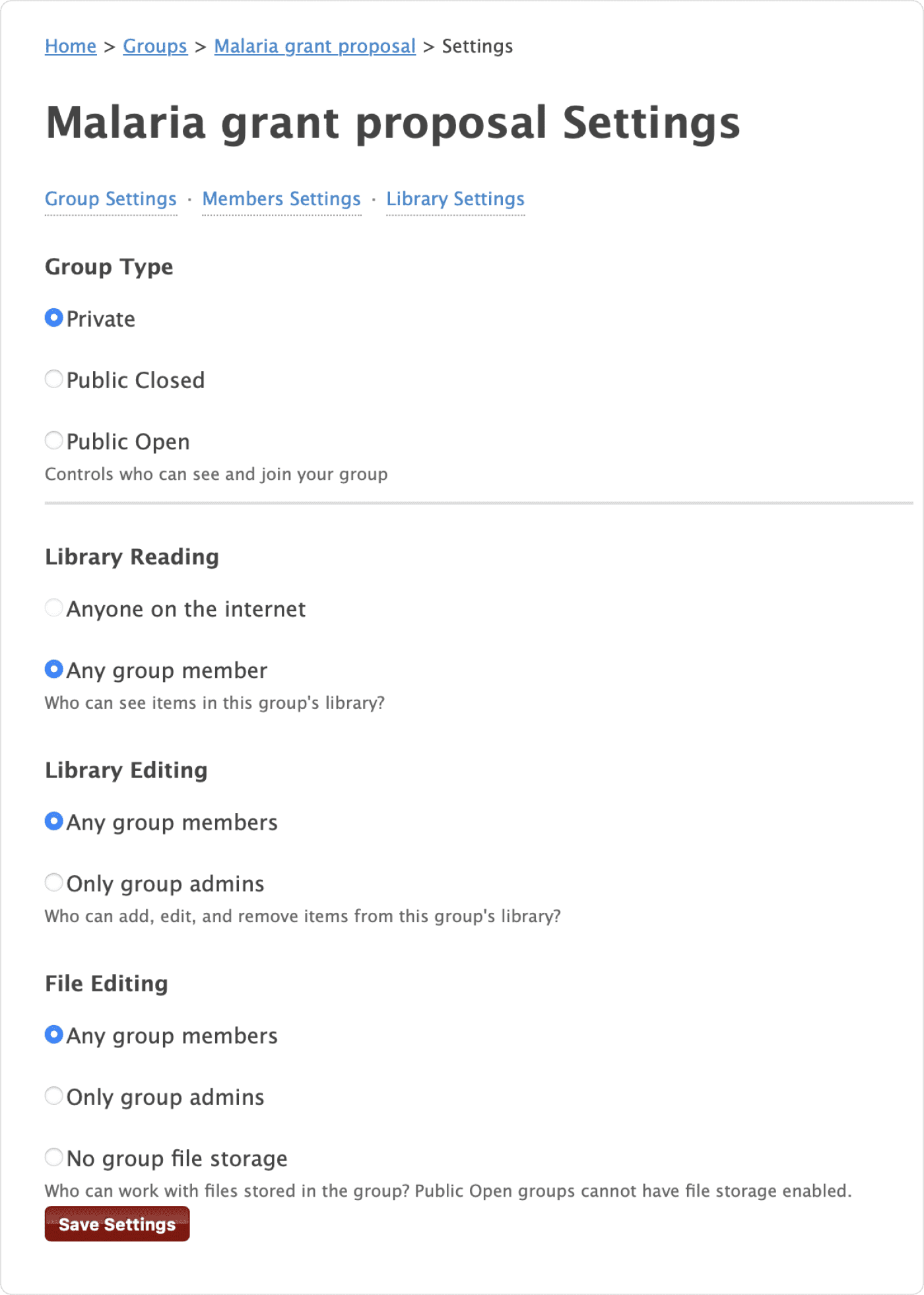Viewport: 924px width, 1295px height.
Task: Click the Library Reading section heading
Action: pos(132,556)
